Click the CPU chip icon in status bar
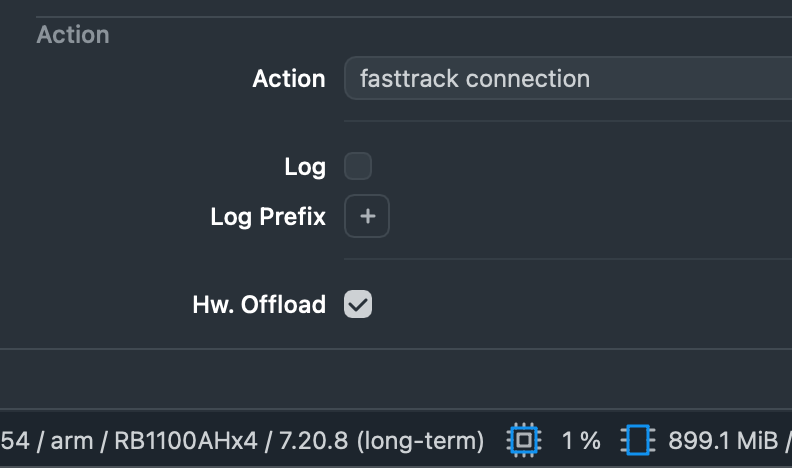Screen dimensions: 792x468 pos(524,440)
